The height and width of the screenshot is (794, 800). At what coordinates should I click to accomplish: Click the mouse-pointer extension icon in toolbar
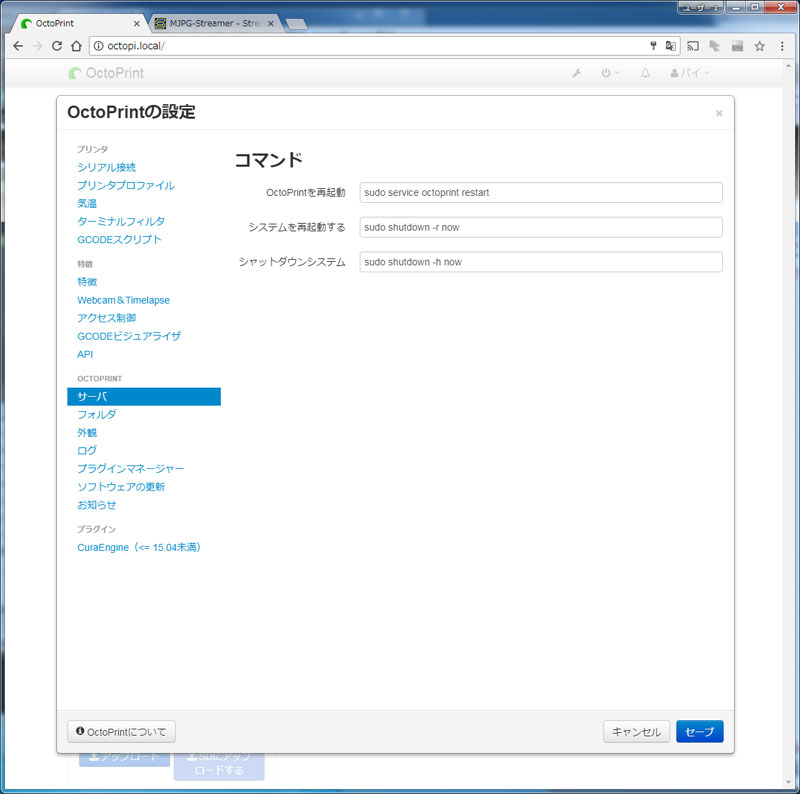pos(715,46)
